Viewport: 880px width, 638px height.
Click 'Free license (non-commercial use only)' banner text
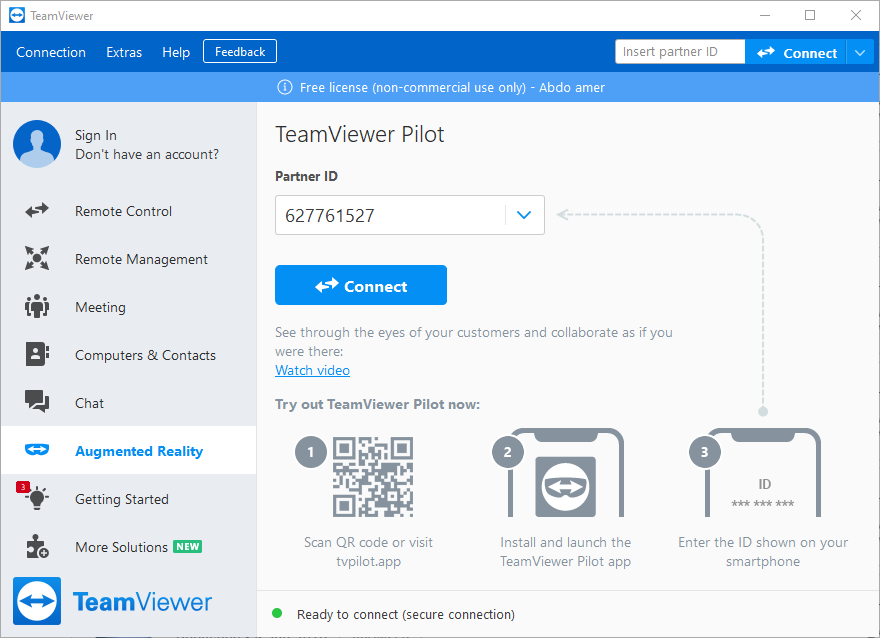(x=413, y=88)
